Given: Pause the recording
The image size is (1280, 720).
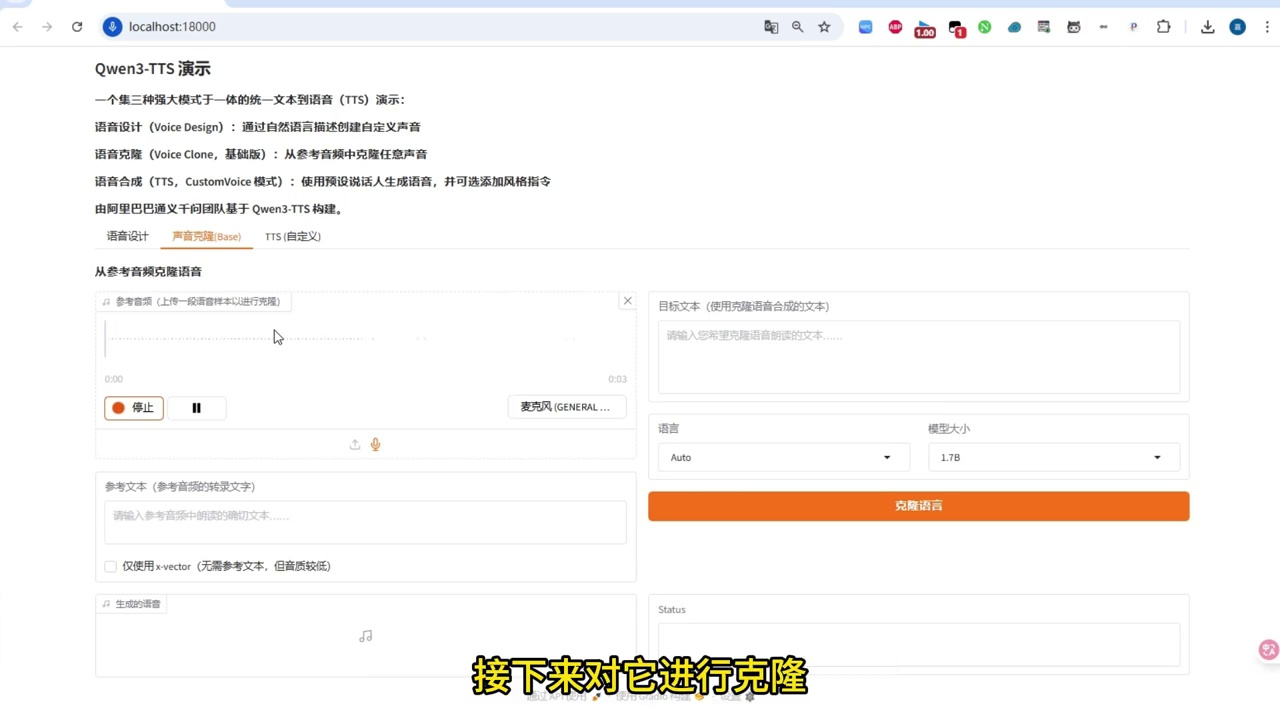Looking at the screenshot, I should (x=196, y=407).
